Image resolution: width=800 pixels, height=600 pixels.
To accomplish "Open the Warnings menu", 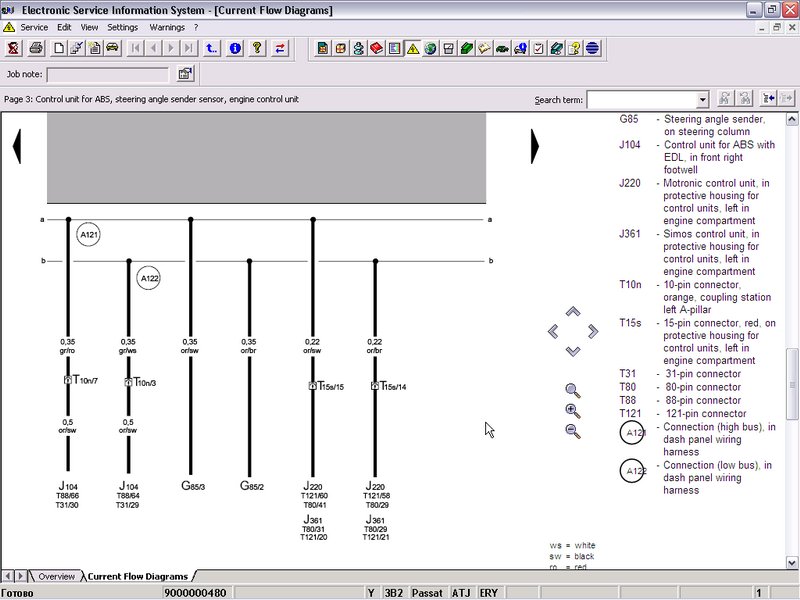I will [167, 28].
